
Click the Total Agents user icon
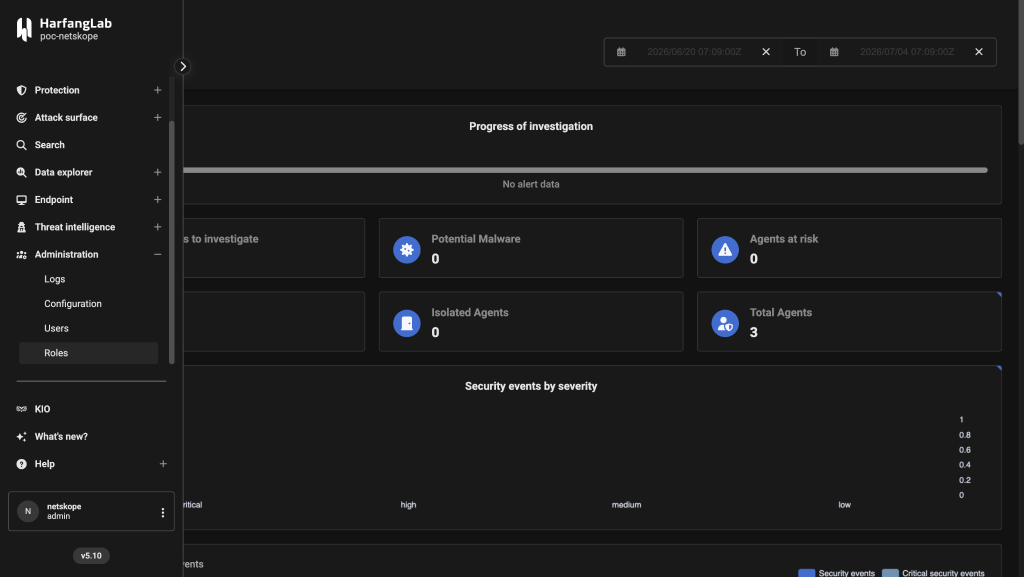[725, 323]
